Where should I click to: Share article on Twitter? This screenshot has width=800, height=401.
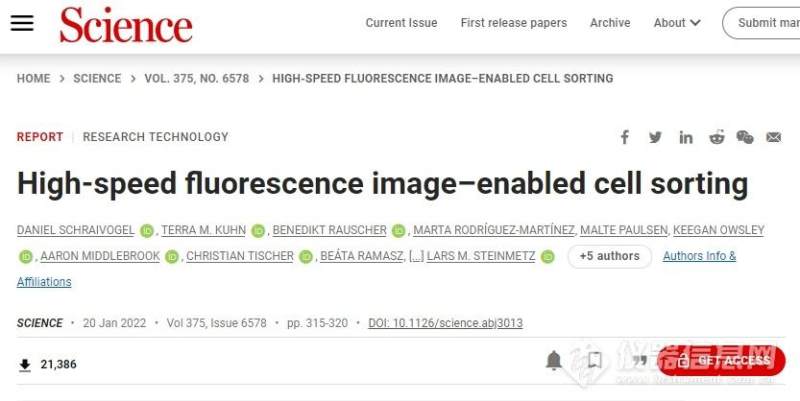tap(655, 137)
